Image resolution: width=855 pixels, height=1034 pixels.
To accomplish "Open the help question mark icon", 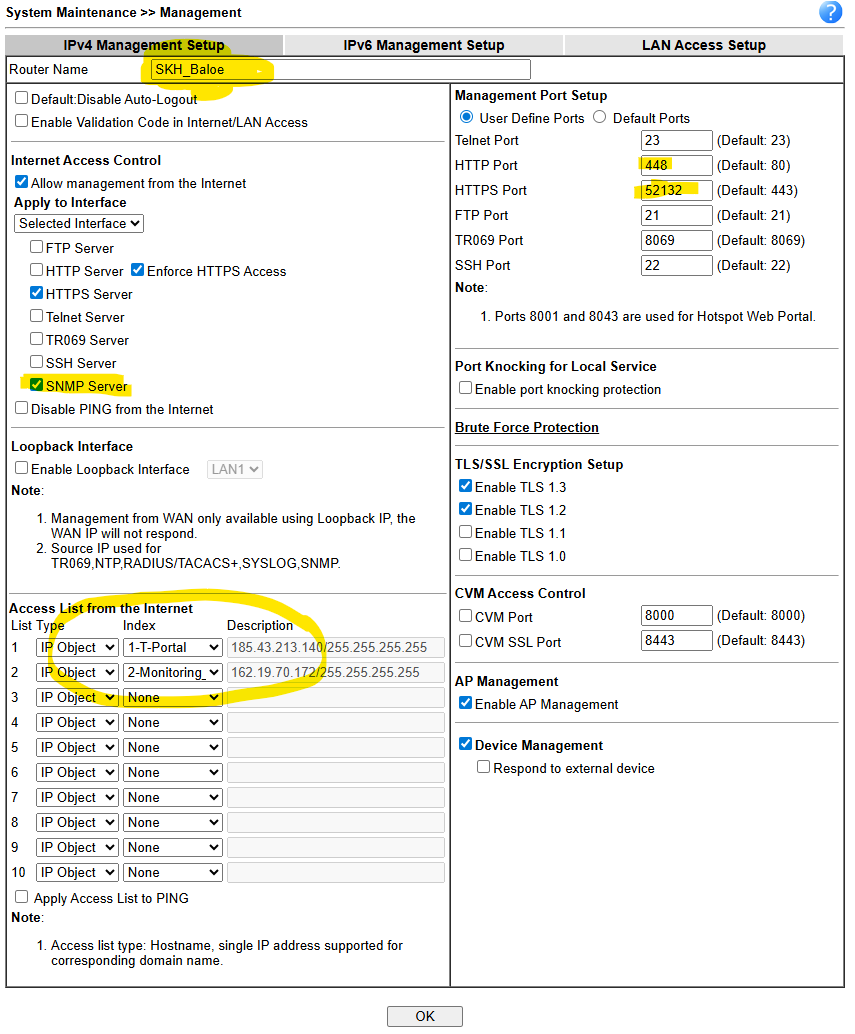I will coord(830,13).
